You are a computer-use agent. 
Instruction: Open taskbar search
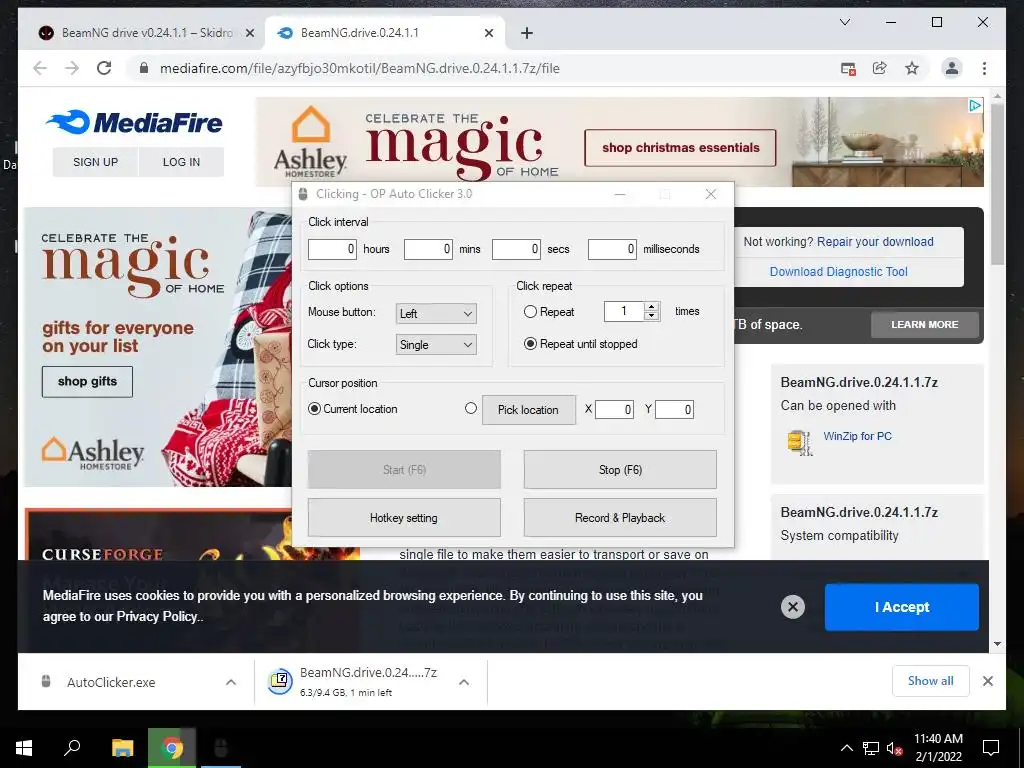(x=72, y=748)
